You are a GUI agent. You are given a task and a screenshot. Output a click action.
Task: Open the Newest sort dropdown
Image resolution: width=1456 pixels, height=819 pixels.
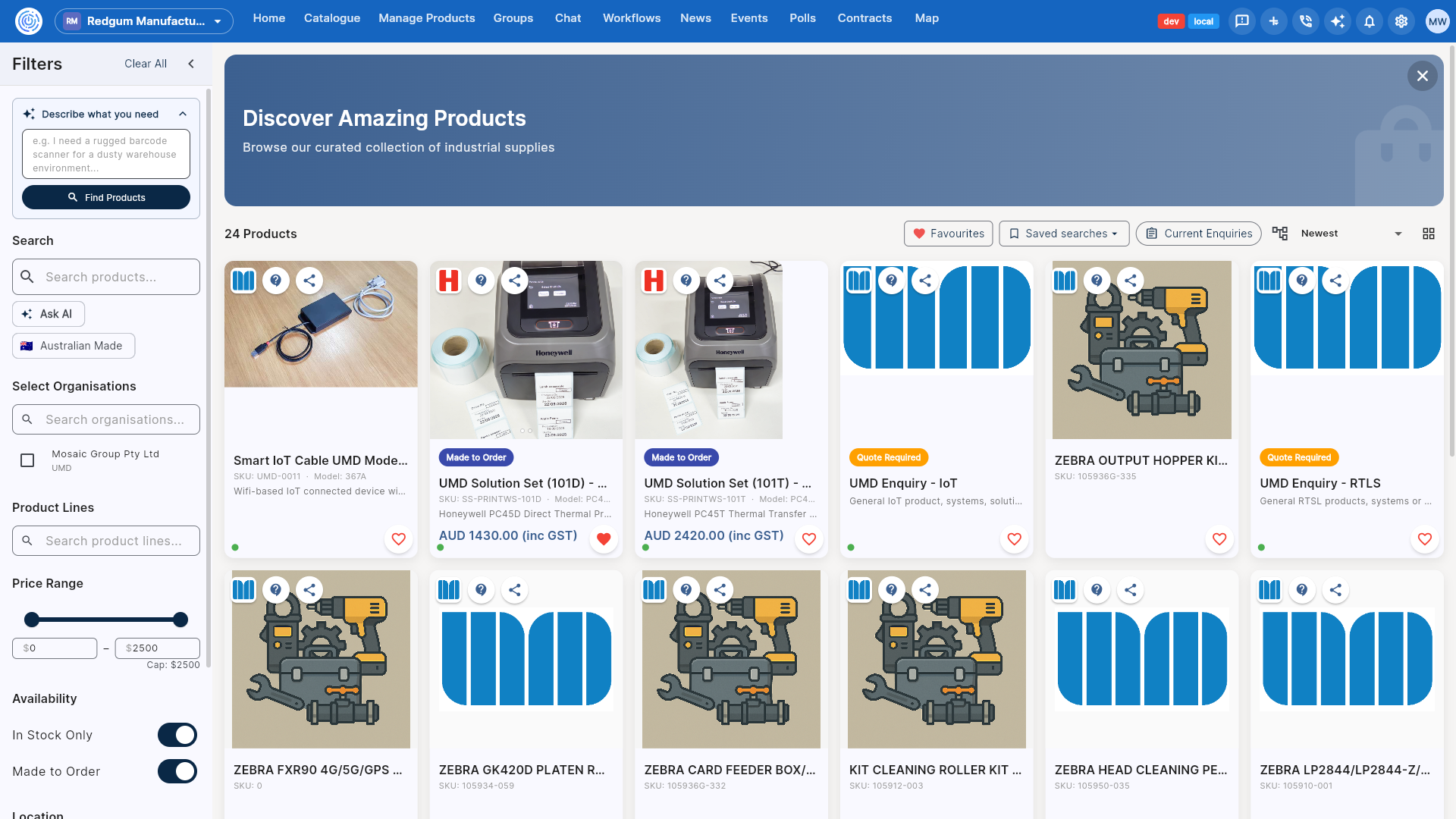1351,234
